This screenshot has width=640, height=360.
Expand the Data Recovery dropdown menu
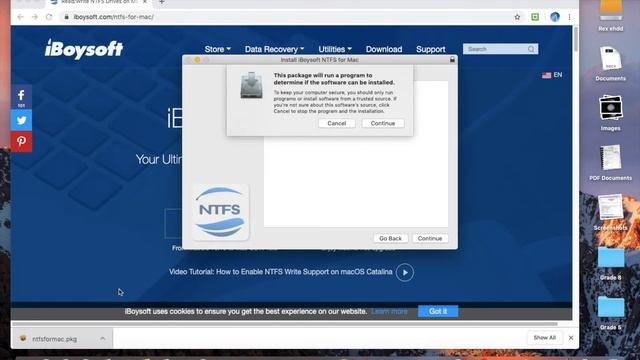(x=274, y=49)
